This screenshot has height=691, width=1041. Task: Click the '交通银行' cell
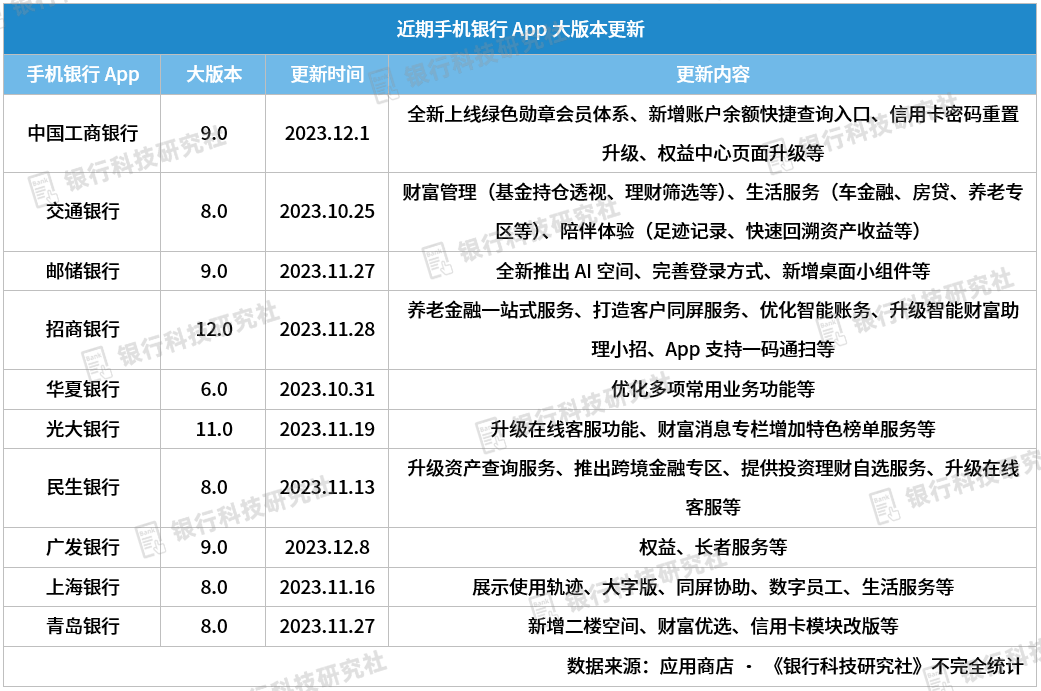point(83,212)
